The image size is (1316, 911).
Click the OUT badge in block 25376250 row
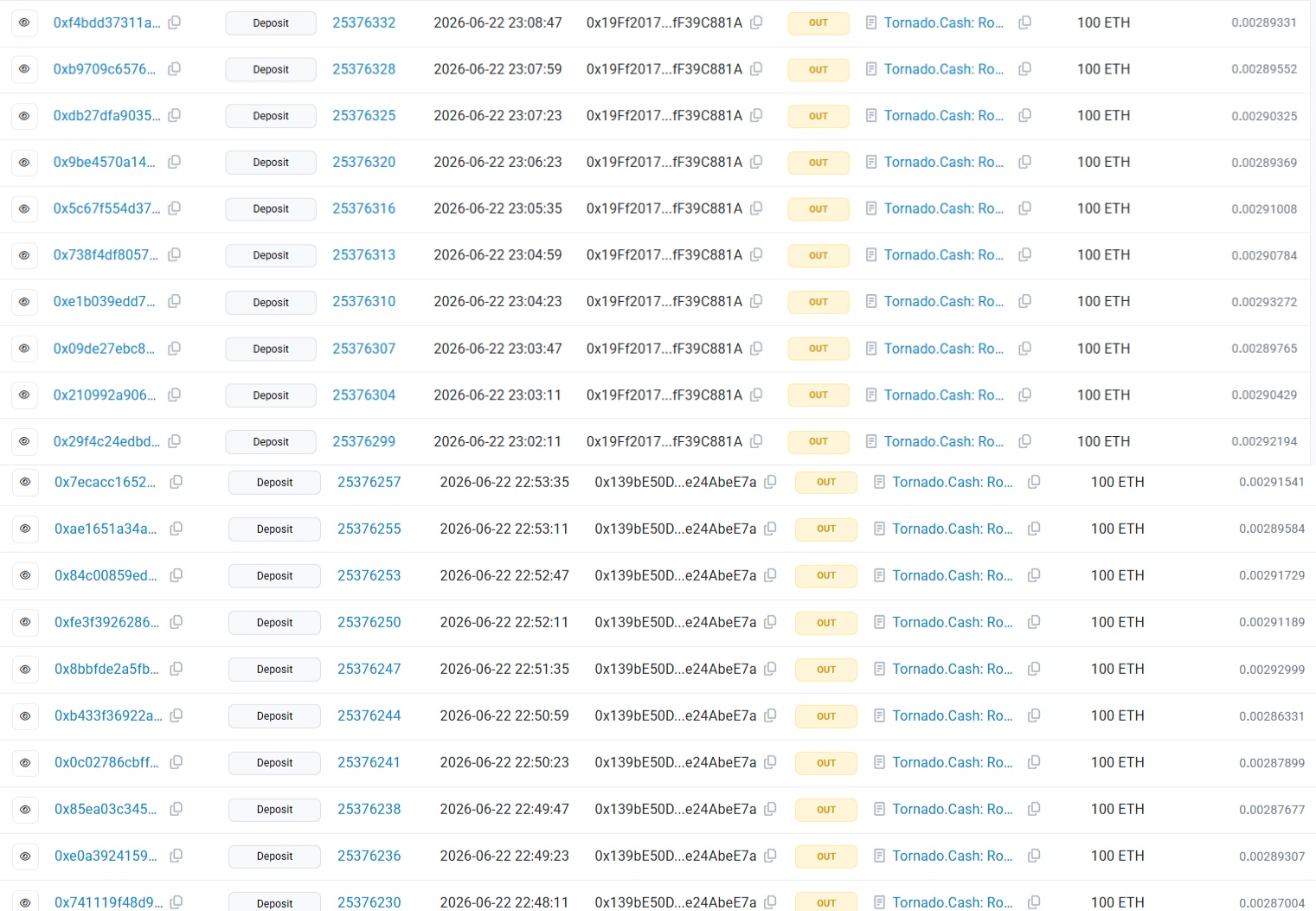(x=826, y=622)
